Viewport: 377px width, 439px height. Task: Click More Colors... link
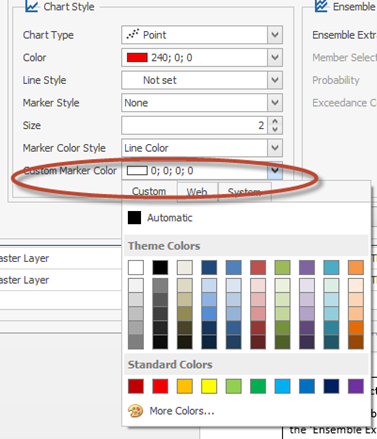click(182, 411)
